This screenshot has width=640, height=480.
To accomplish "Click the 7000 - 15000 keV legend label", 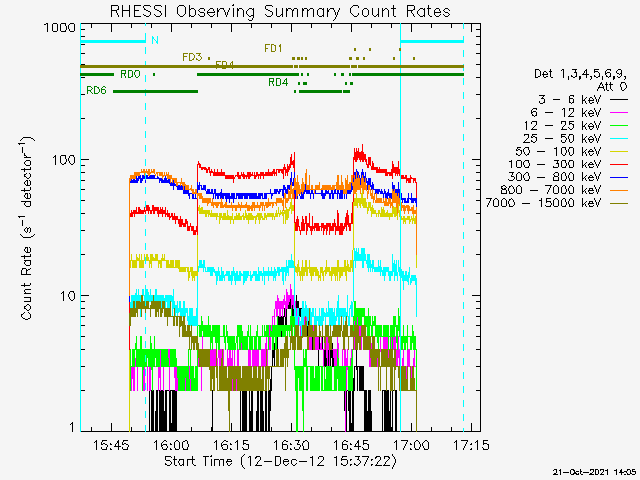I will 543,202.
